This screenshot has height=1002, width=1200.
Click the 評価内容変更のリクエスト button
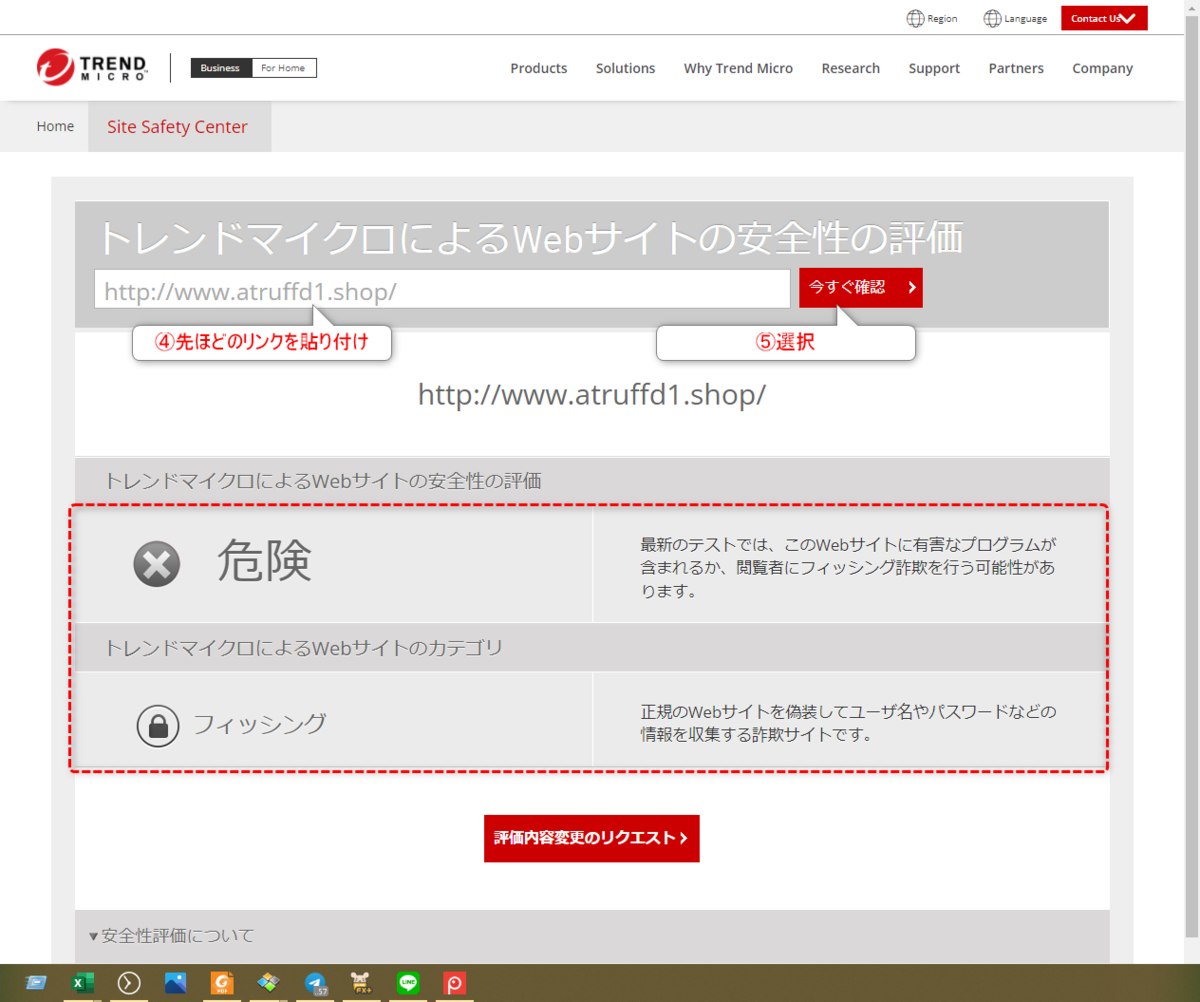click(x=592, y=838)
